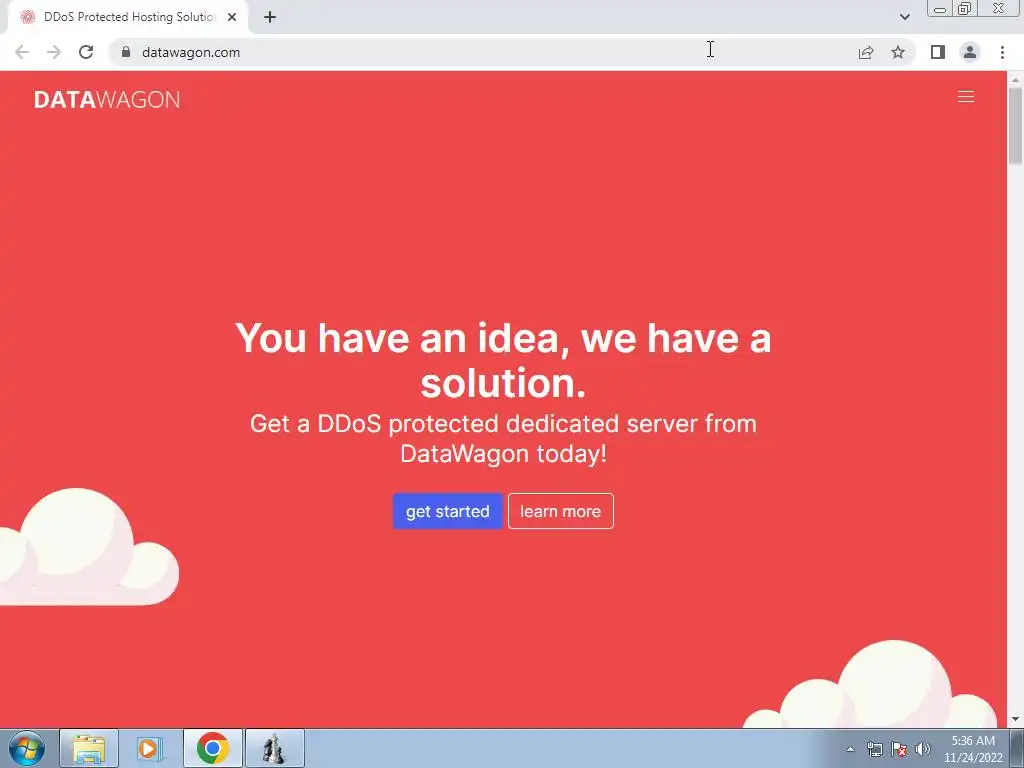Show hidden system tray icons
The image size is (1024, 768).
[x=850, y=749]
